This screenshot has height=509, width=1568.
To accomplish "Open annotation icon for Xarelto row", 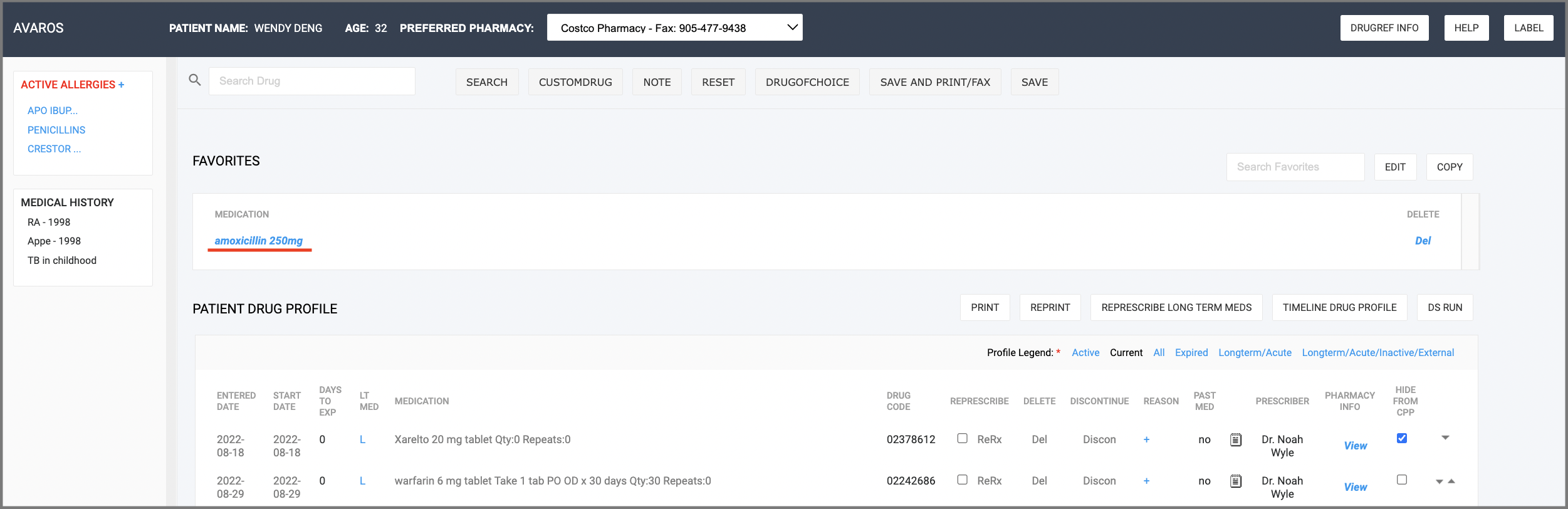I will click(1236, 439).
